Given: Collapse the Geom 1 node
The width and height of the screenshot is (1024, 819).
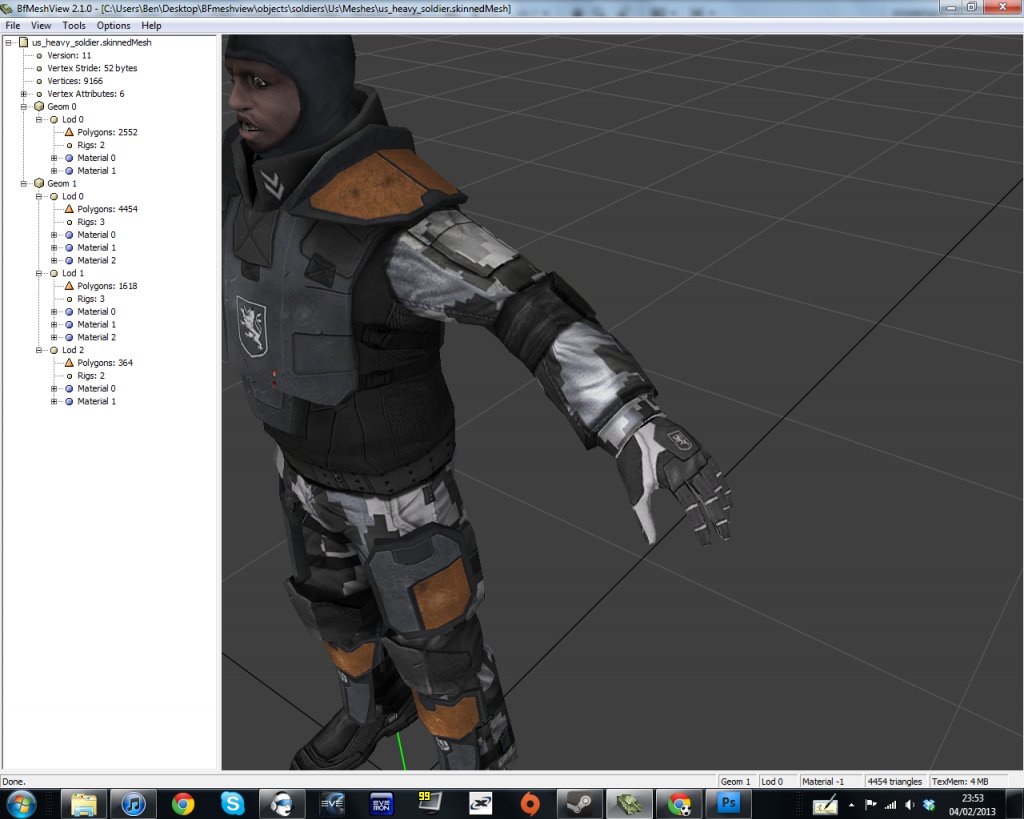Looking at the screenshot, I should coord(24,184).
